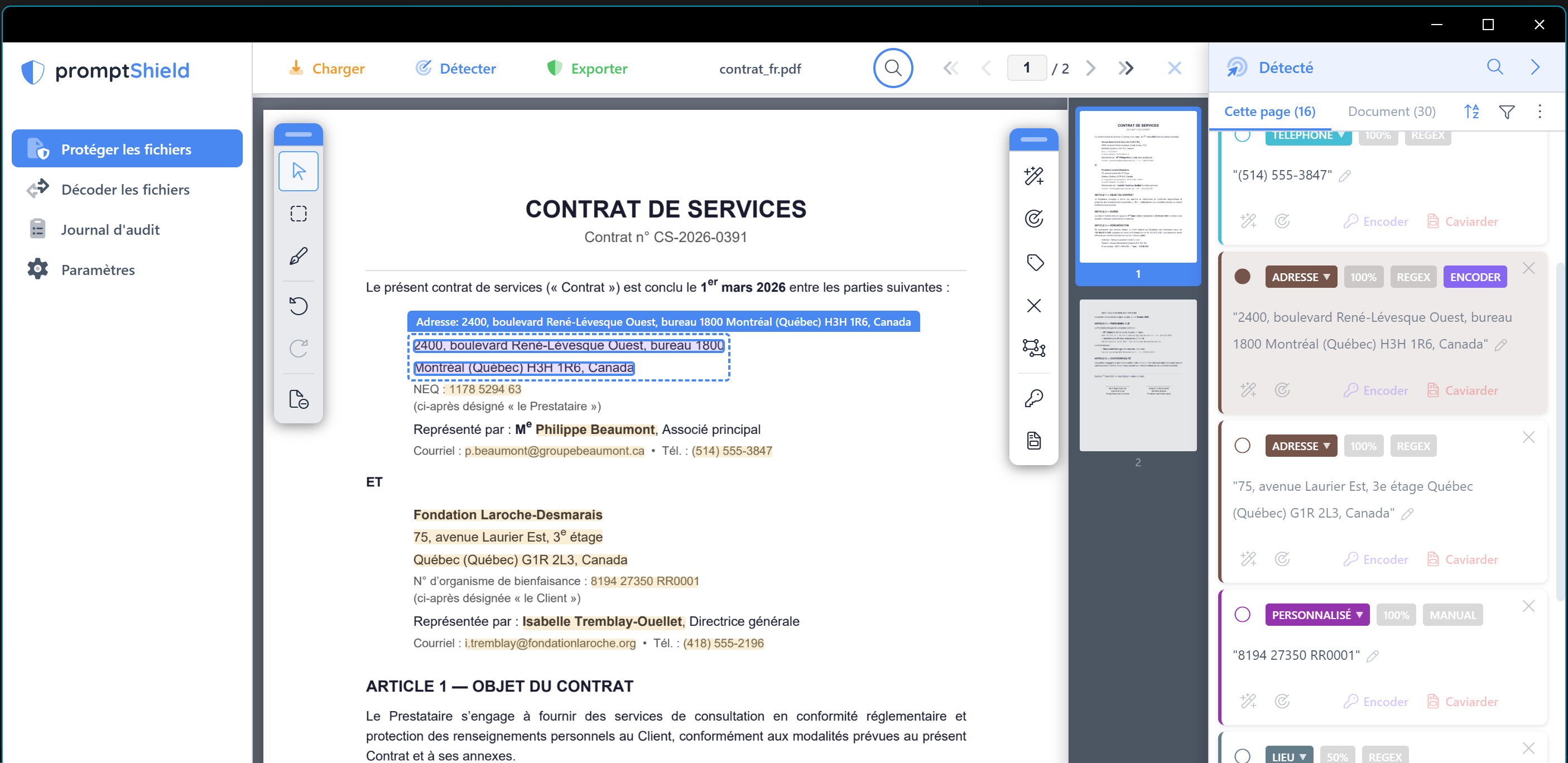
Task: Open the ADRESSE type dropdown
Action: [x=1301, y=276]
